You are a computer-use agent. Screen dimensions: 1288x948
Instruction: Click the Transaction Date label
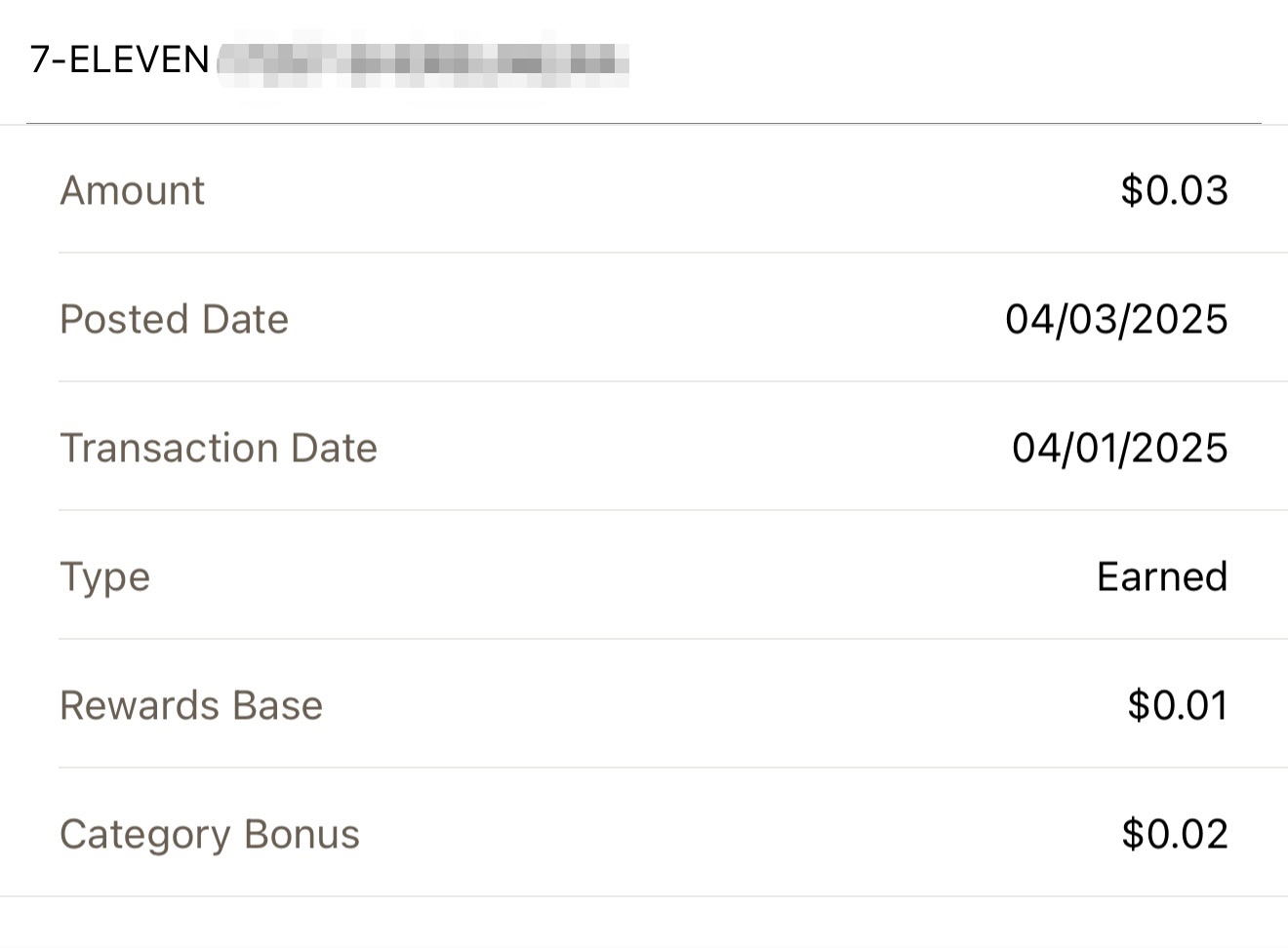point(219,448)
